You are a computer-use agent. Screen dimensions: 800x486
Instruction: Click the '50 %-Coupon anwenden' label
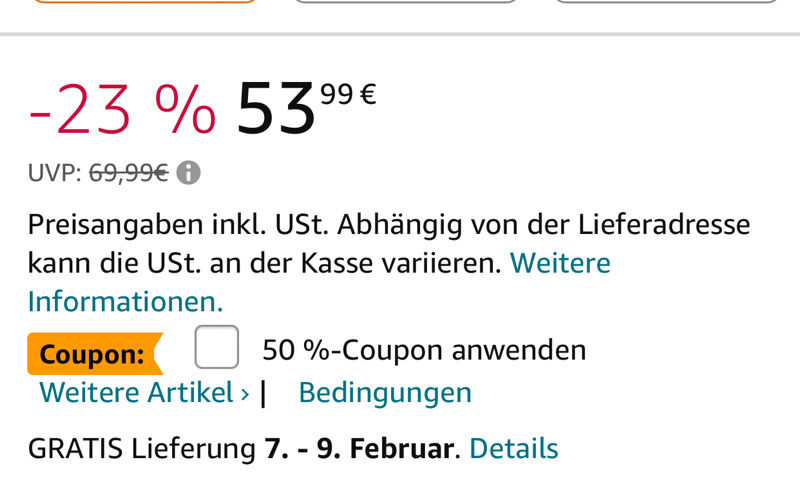coord(424,350)
